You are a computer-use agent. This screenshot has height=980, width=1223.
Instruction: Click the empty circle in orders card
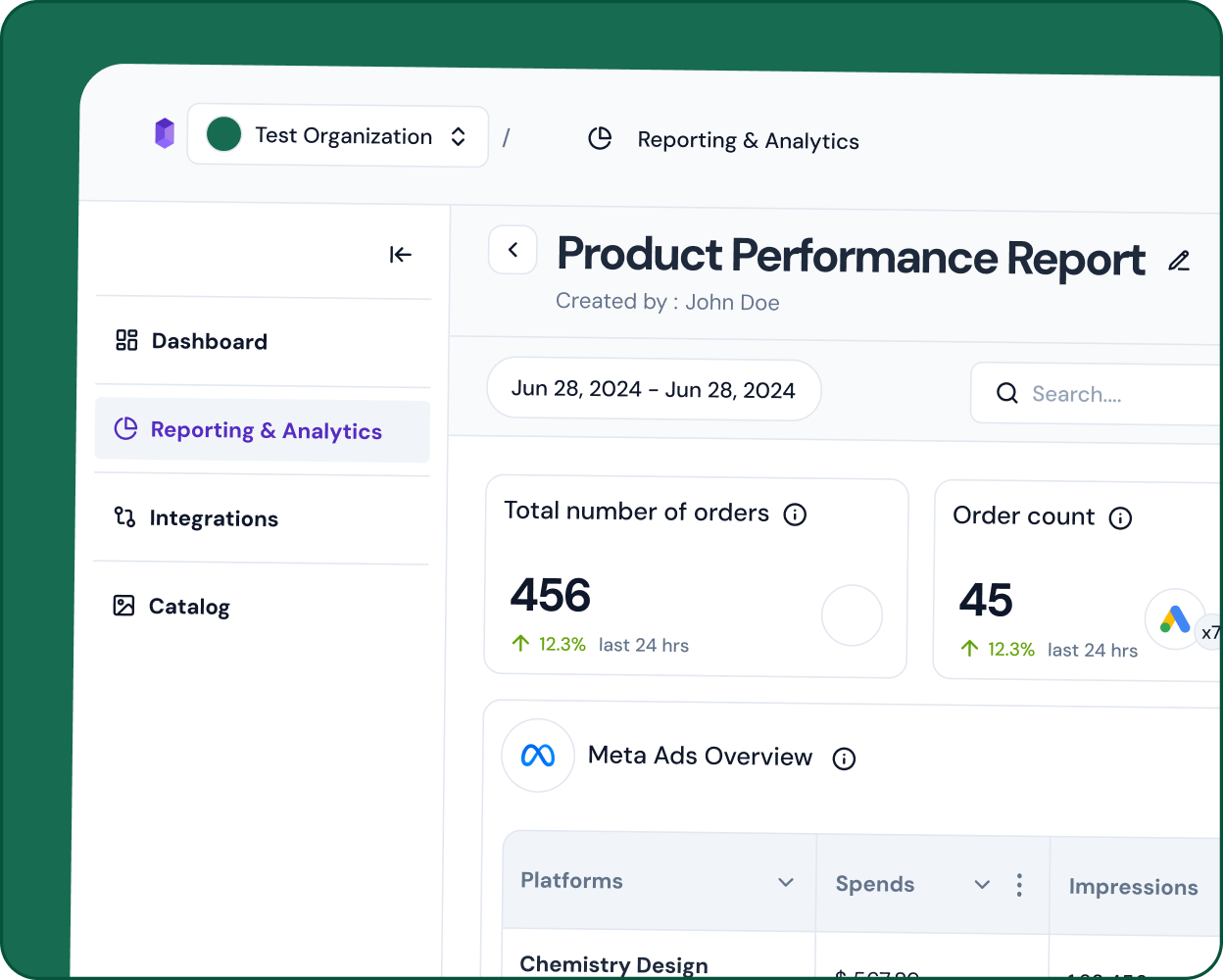tap(852, 615)
